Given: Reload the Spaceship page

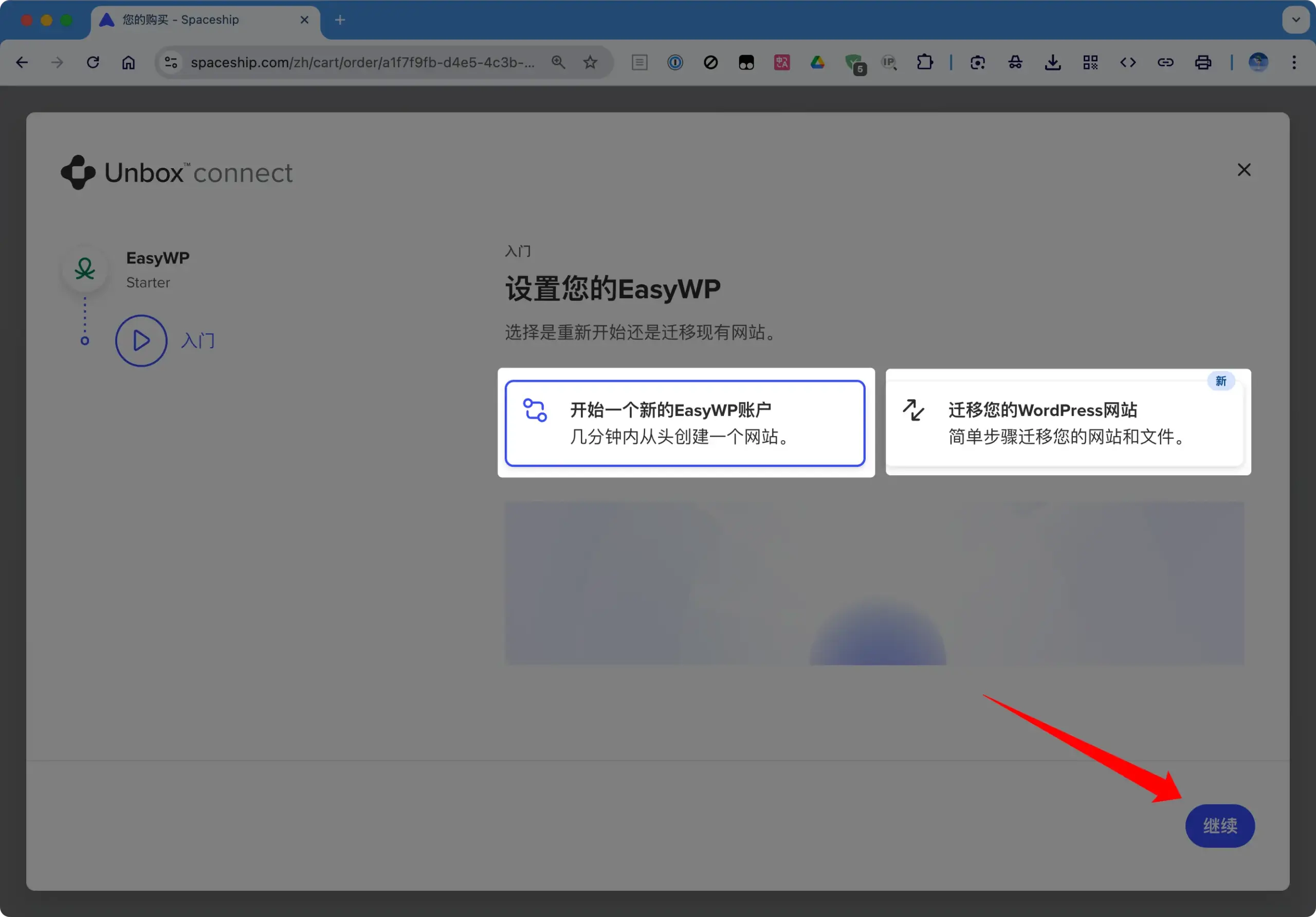Looking at the screenshot, I should click(x=93, y=62).
